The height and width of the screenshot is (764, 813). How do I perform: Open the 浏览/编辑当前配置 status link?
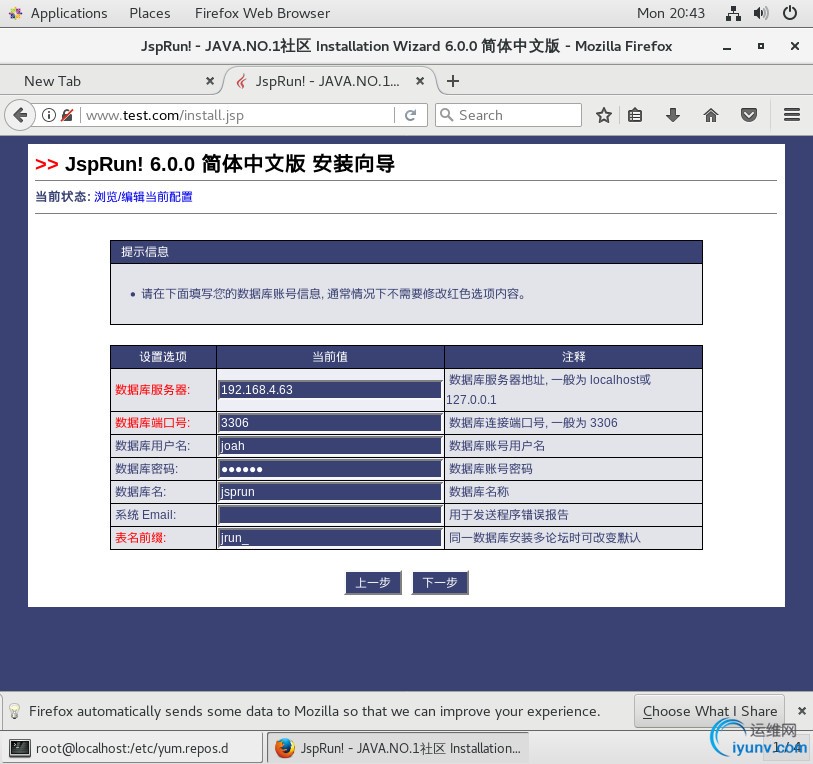(x=143, y=197)
